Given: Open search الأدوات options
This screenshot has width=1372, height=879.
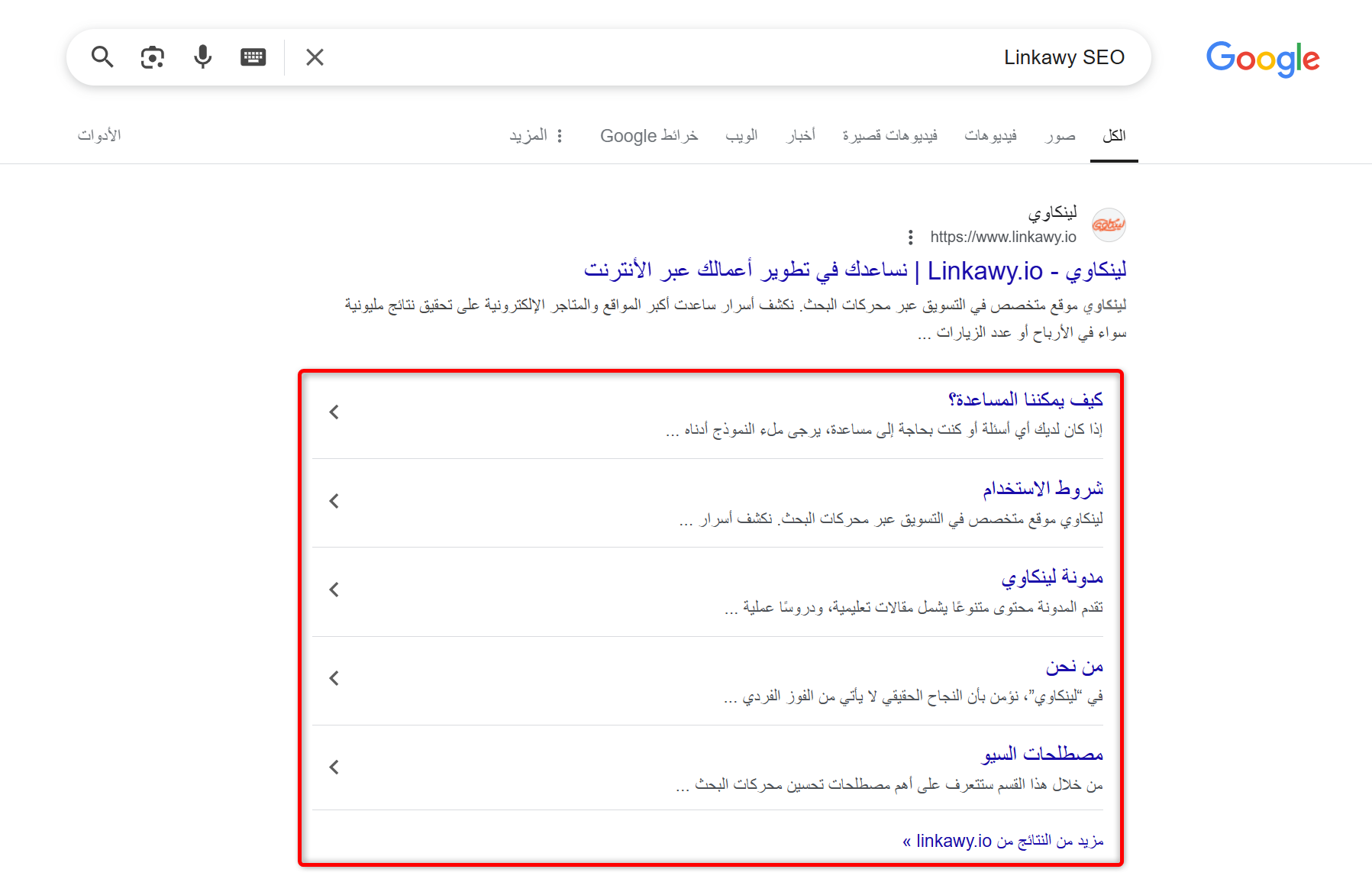Looking at the screenshot, I should click(99, 135).
